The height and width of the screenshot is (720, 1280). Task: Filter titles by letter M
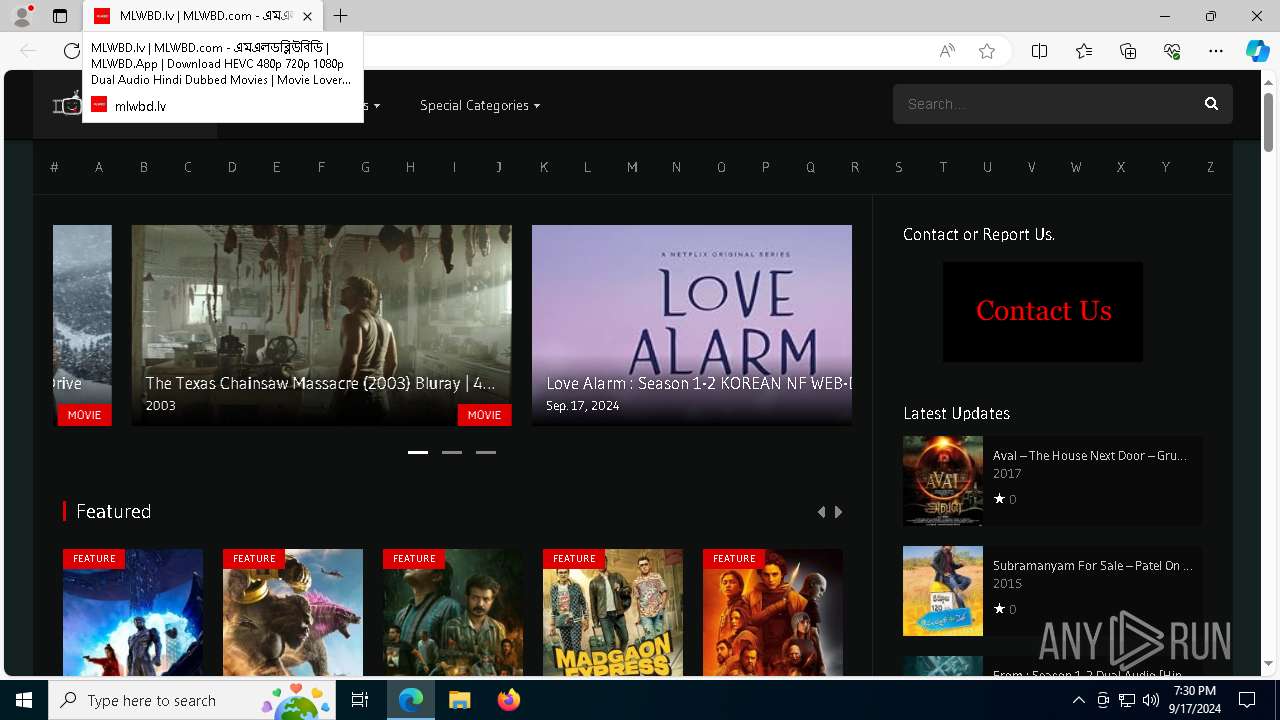632,167
